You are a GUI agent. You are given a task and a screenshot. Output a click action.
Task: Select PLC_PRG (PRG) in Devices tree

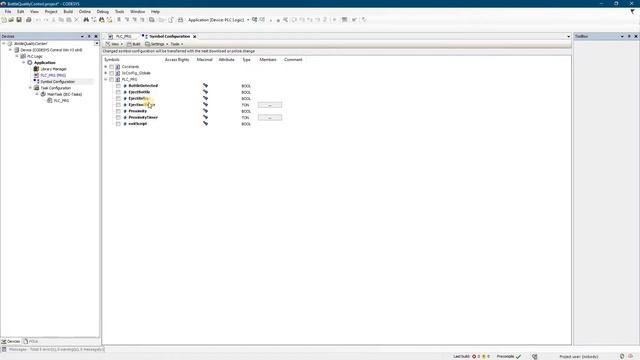tap(53, 75)
